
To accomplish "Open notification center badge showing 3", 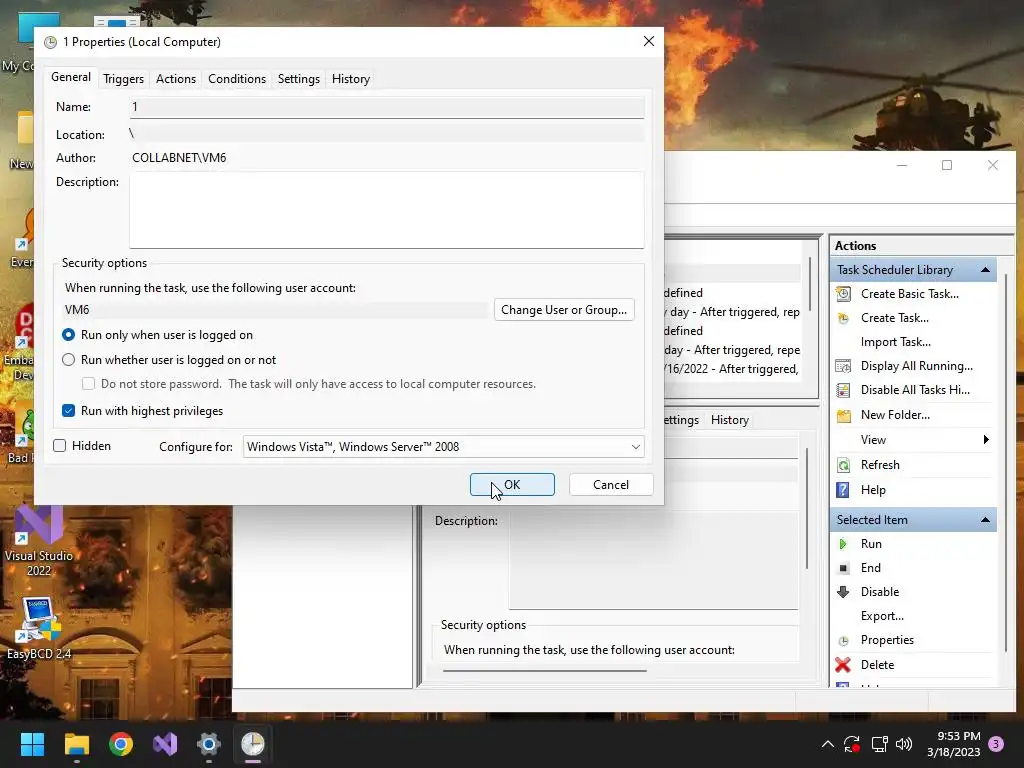I will coord(996,744).
